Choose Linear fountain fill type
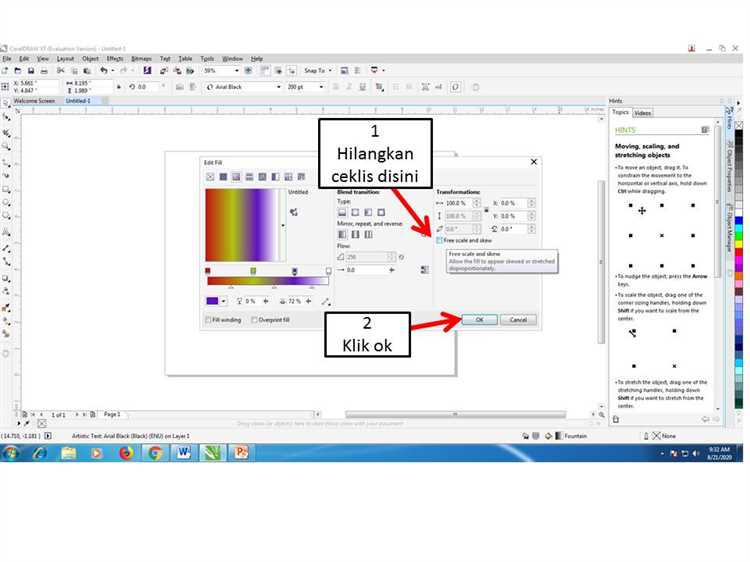The width and height of the screenshot is (750, 562). [342, 212]
